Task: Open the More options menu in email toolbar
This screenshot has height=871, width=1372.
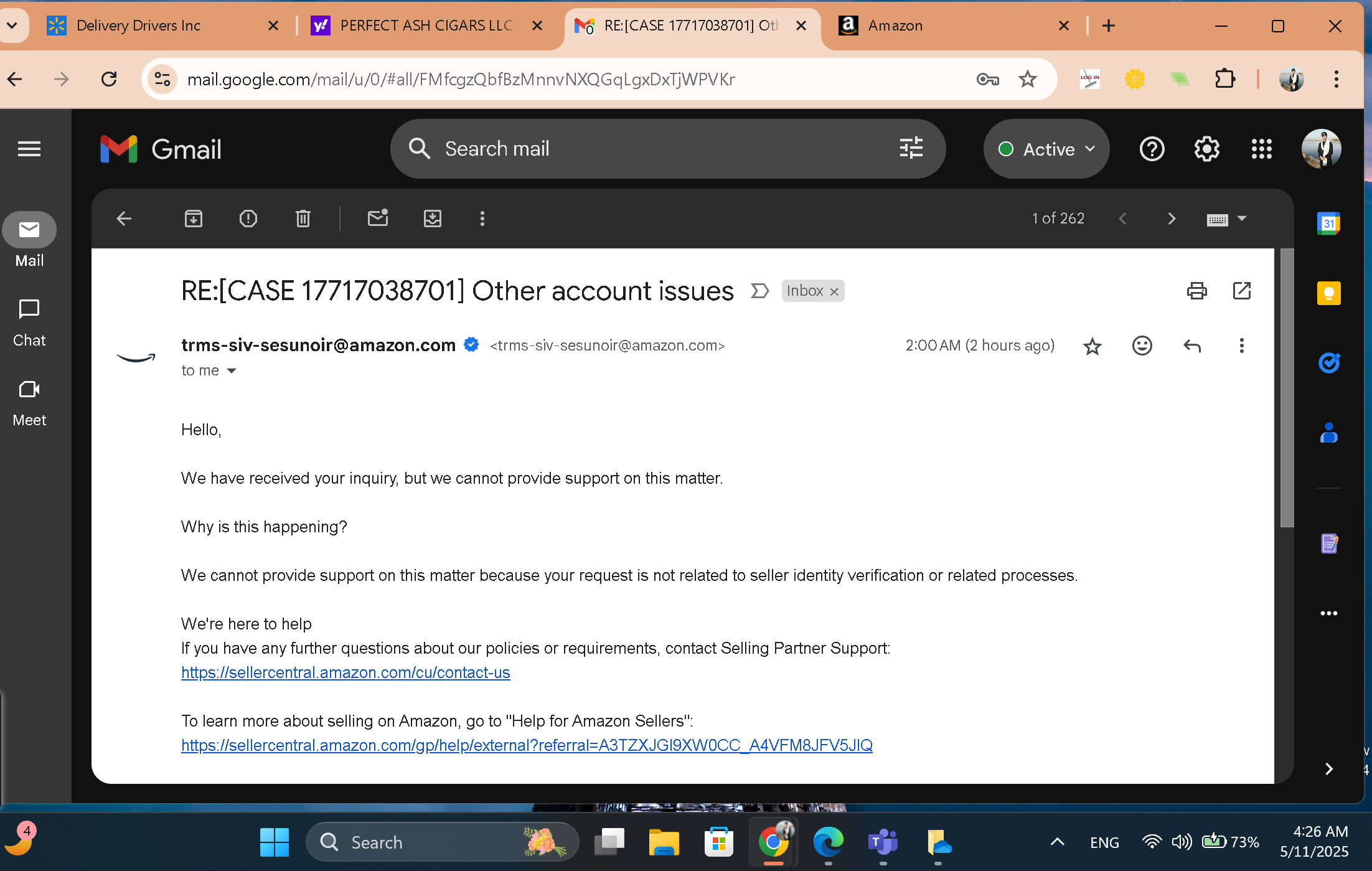Action: pyautogui.click(x=482, y=219)
